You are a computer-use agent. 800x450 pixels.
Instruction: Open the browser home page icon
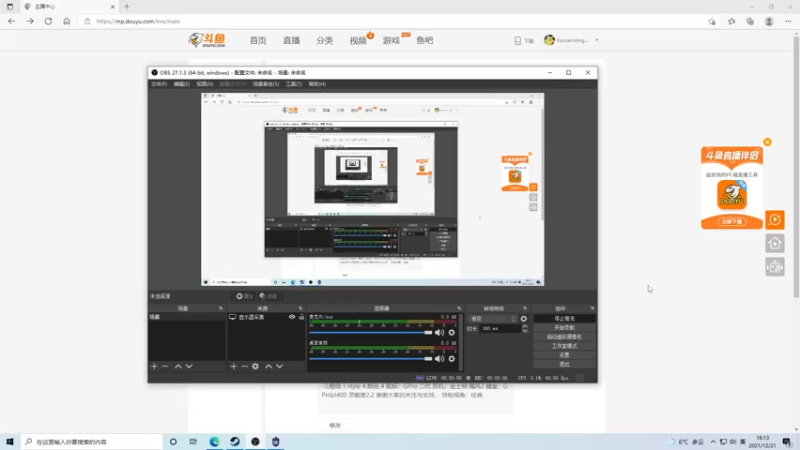coord(66,21)
